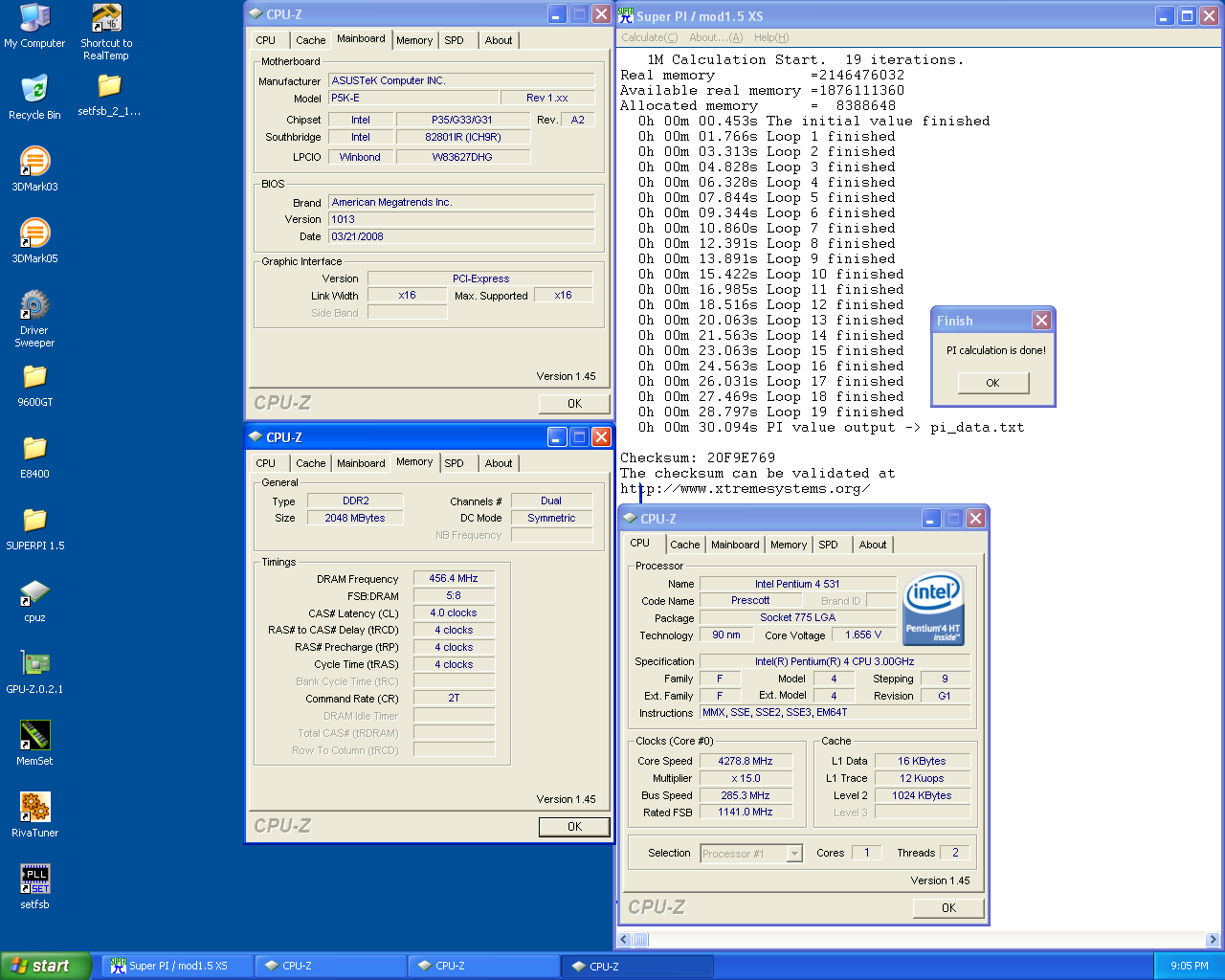Open the About menu in Super PI
The image size is (1225, 980).
pyautogui.click(x=716, y=37)
